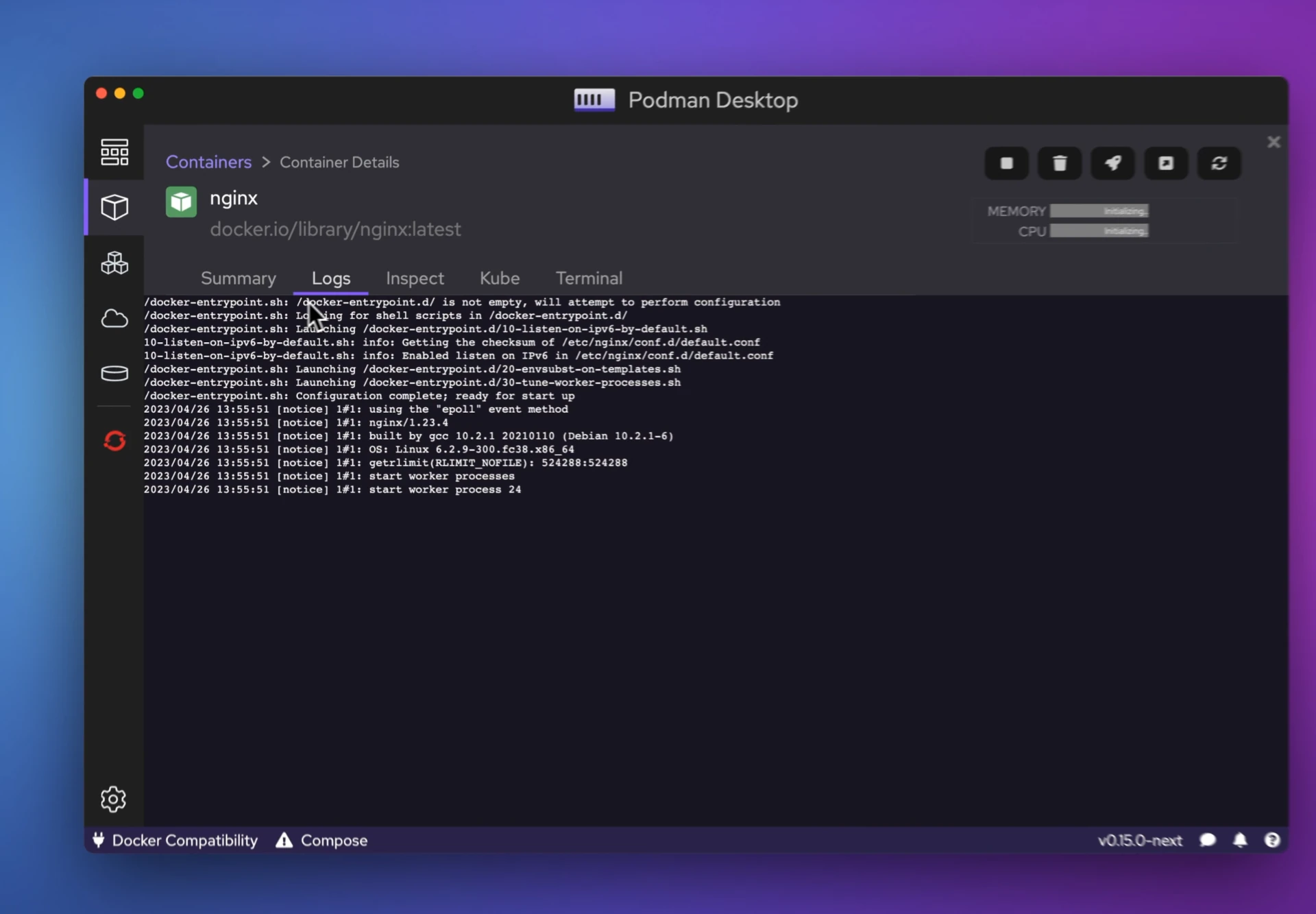Screen dimensions: 1316x914
Task: Select the Containers cube icon in sidebar
Action: tap(114, 207)
